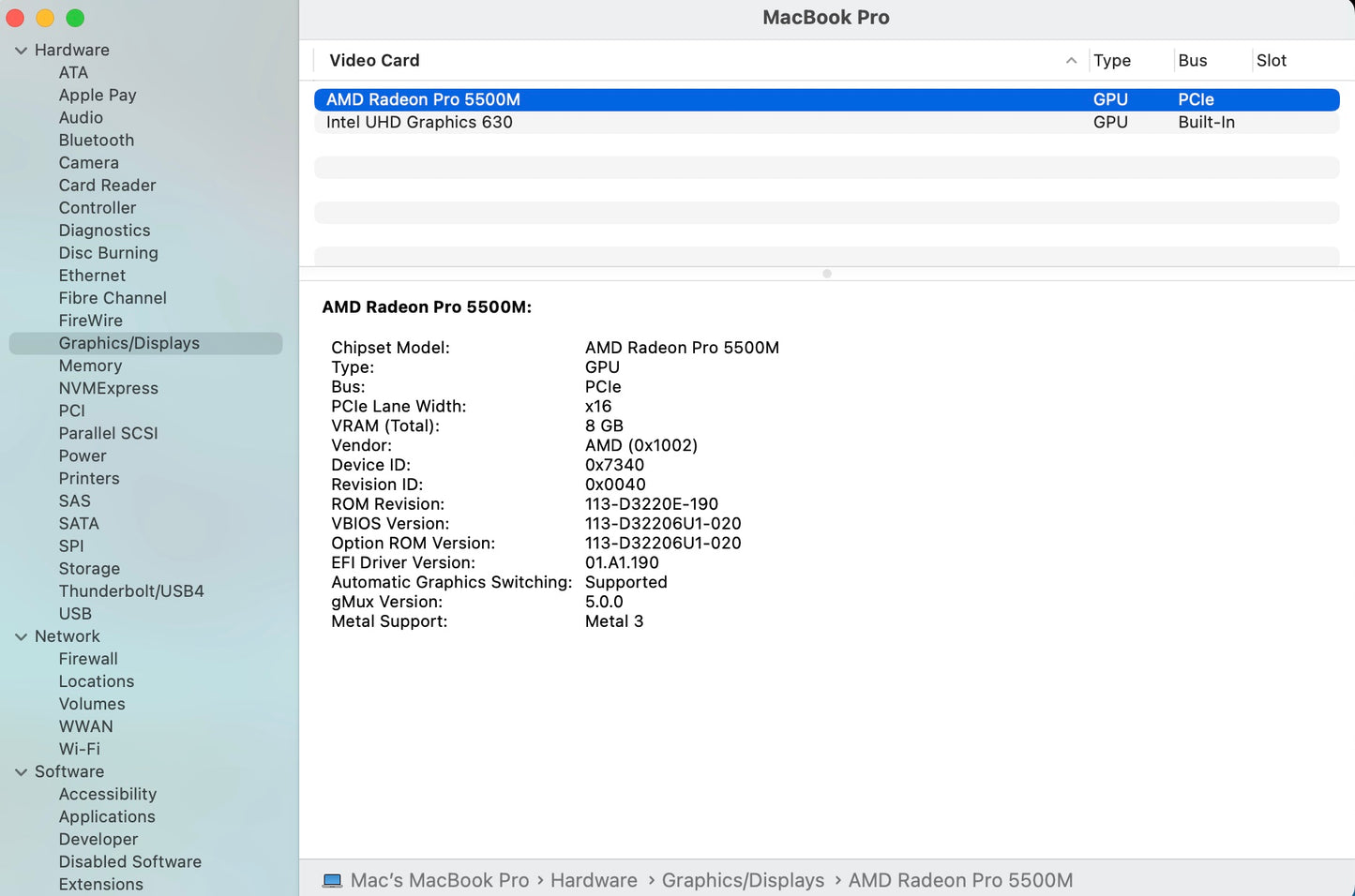Click the laptop icon in path bar
The height and width of the screenshot is (896, 1355).
(x=332, y=880)
